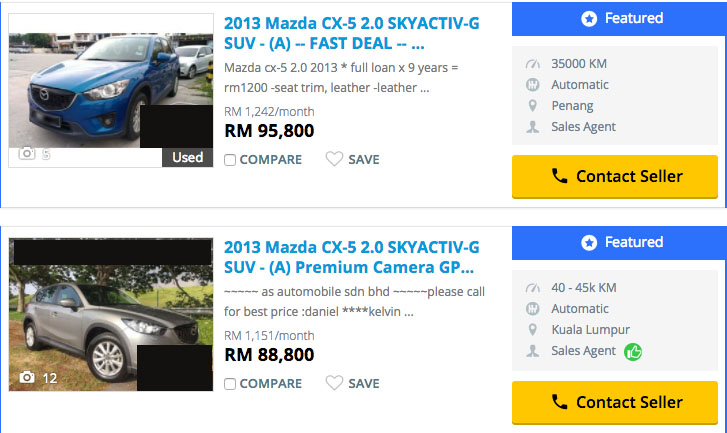Click the heart Save icon on grey Mazda listing
The width and height of the screenshot is (727, 433).
(334, 383)
